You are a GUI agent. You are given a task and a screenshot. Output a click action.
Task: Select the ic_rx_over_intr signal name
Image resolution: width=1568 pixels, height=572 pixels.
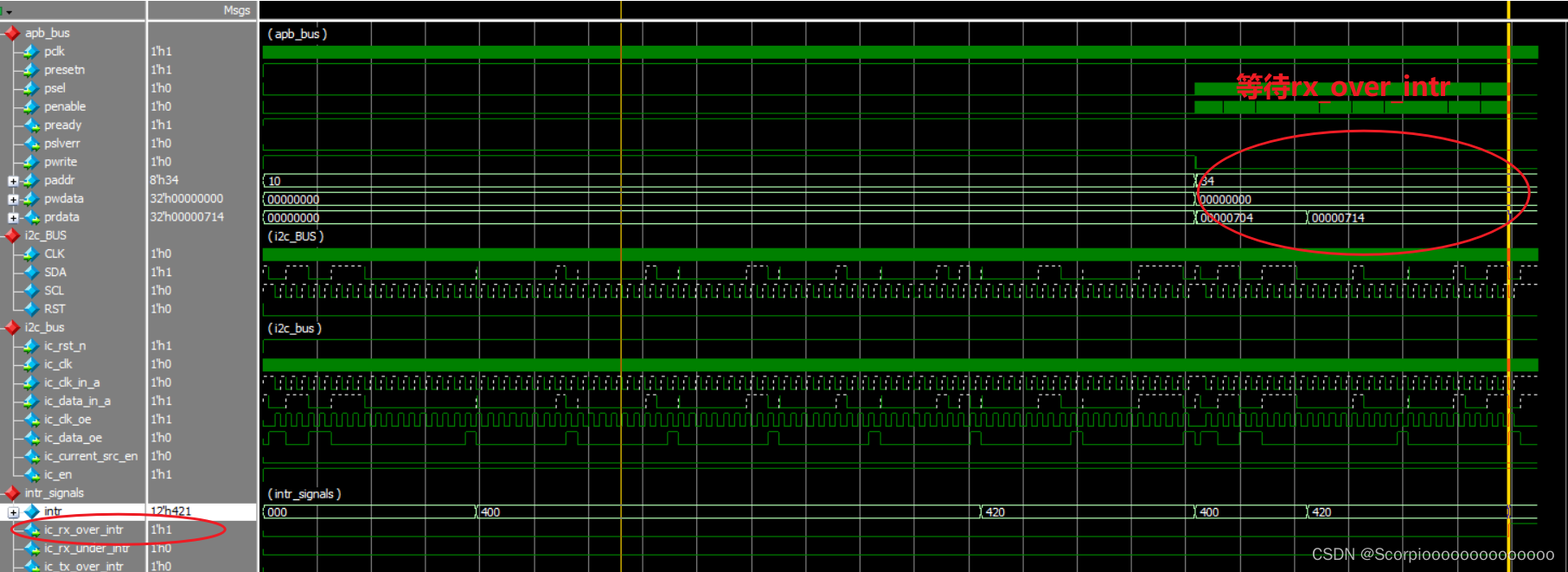(x=84, y=530)
